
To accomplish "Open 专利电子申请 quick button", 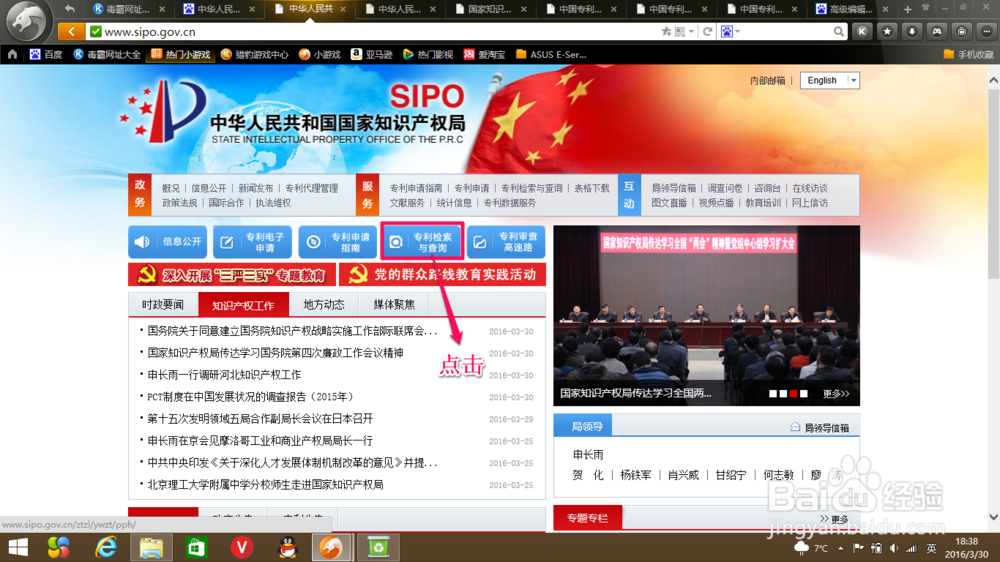I will 253,242.
